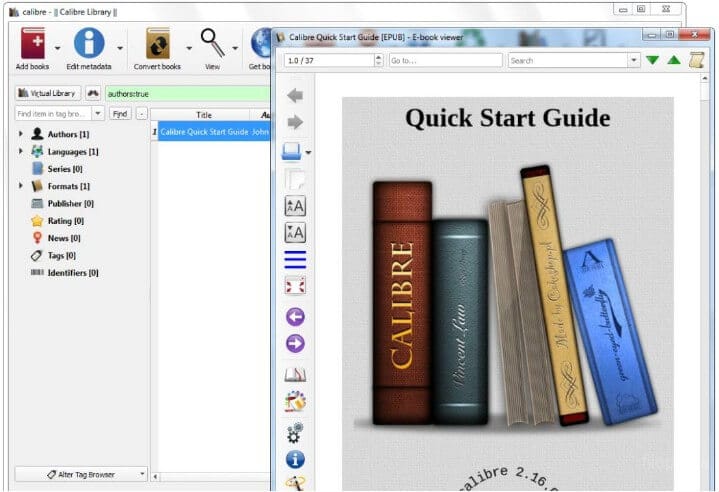Click the Edit metadata icon

pyautogui.click(x=89, y=43)
